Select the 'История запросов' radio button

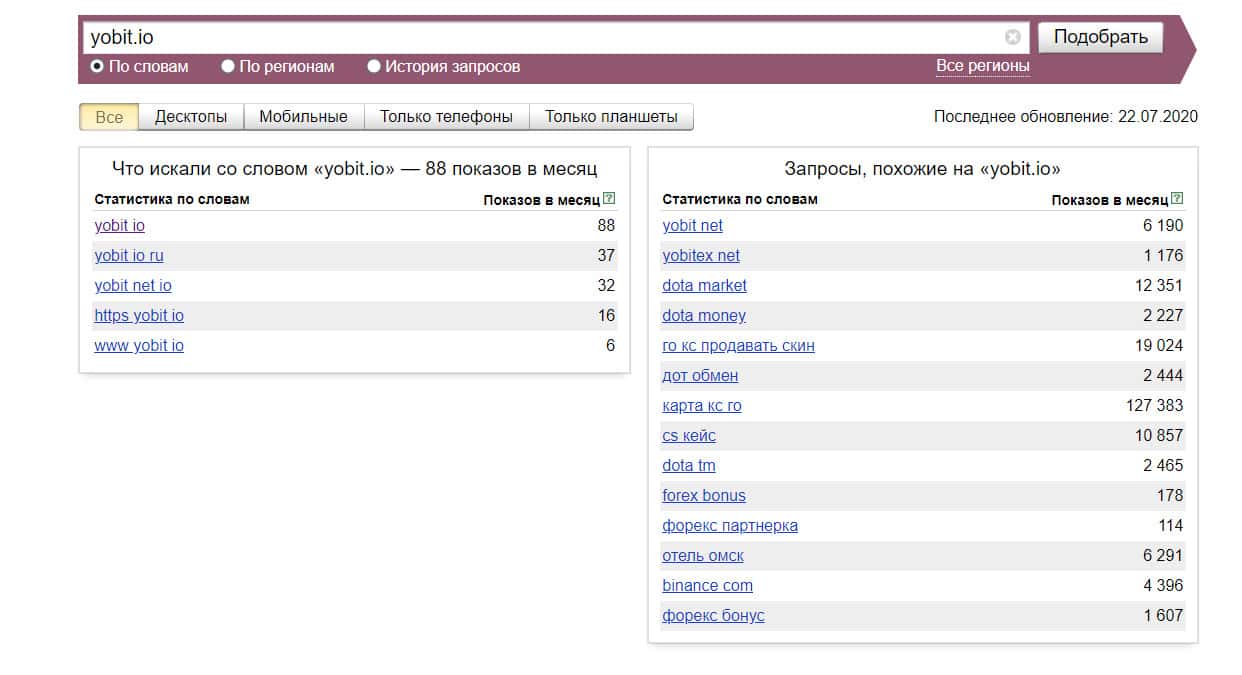(x=374, y=67)
